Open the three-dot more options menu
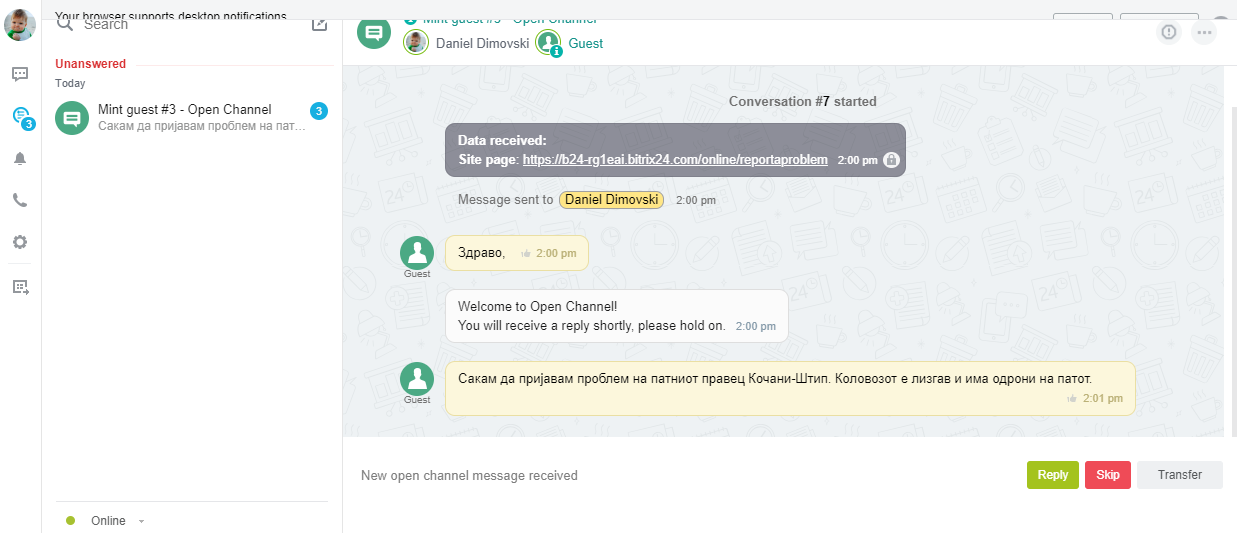This screenshot has height=533, width=1237. tap(1204, 33)
